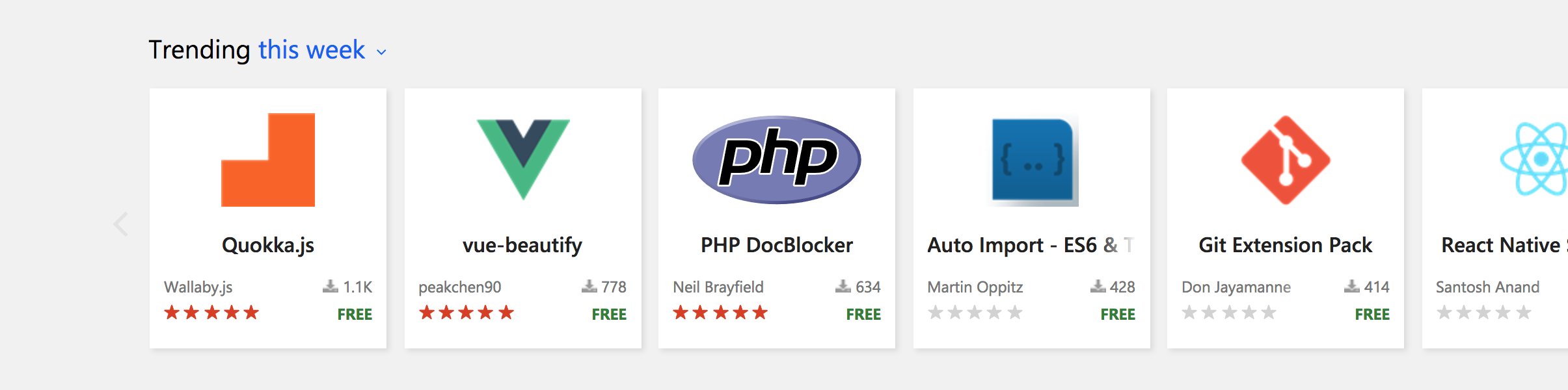Click publisher name Wallaby.js
This screenshot has height=390, width=1568.
point(198,287)
